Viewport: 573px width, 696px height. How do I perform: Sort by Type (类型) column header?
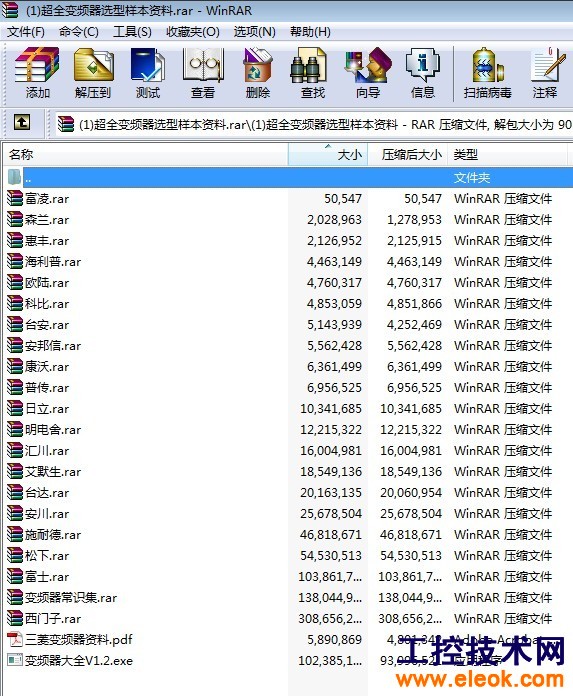(x=507, y=154)
